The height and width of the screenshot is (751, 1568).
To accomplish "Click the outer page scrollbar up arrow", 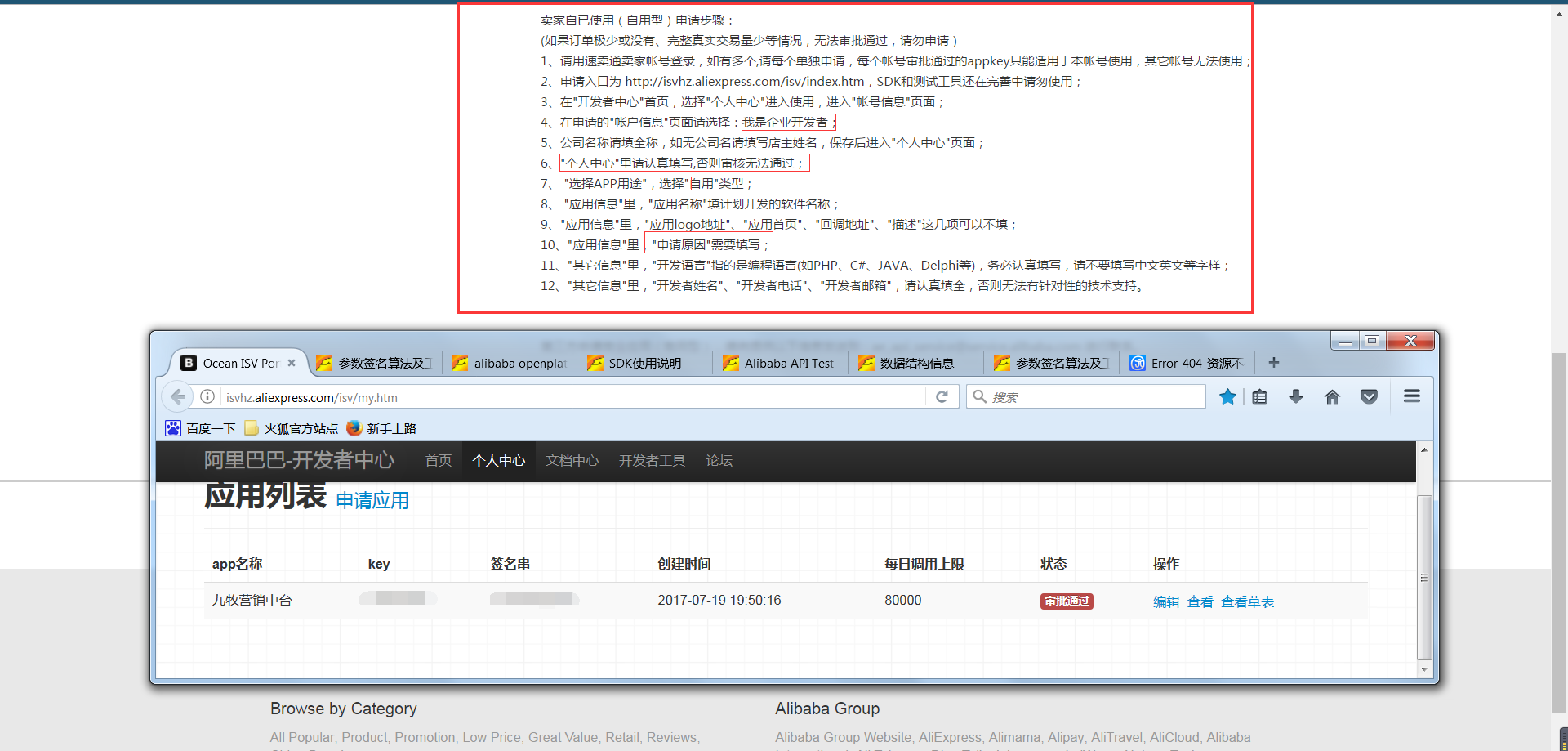I will [x=1559, y=14].
